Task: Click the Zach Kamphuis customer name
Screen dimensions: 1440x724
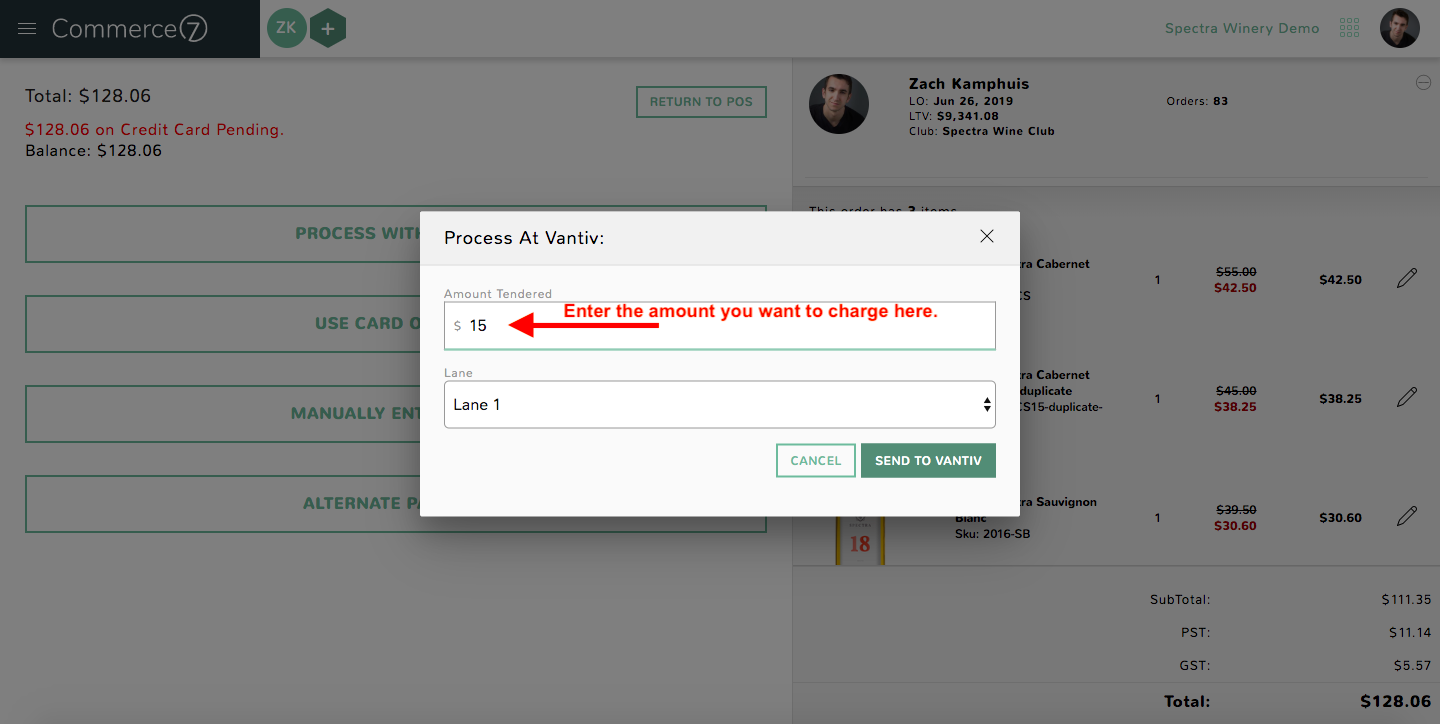Action: [x=969, y=84]
